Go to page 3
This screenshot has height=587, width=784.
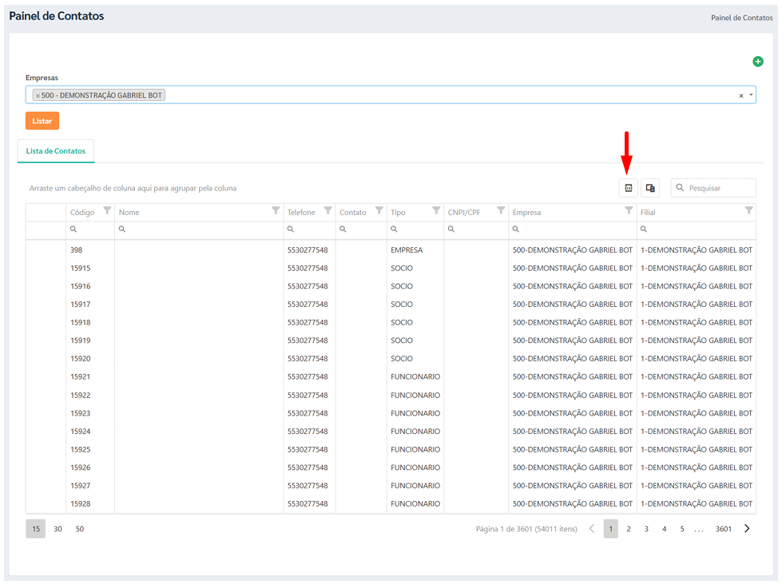point(646,529)
